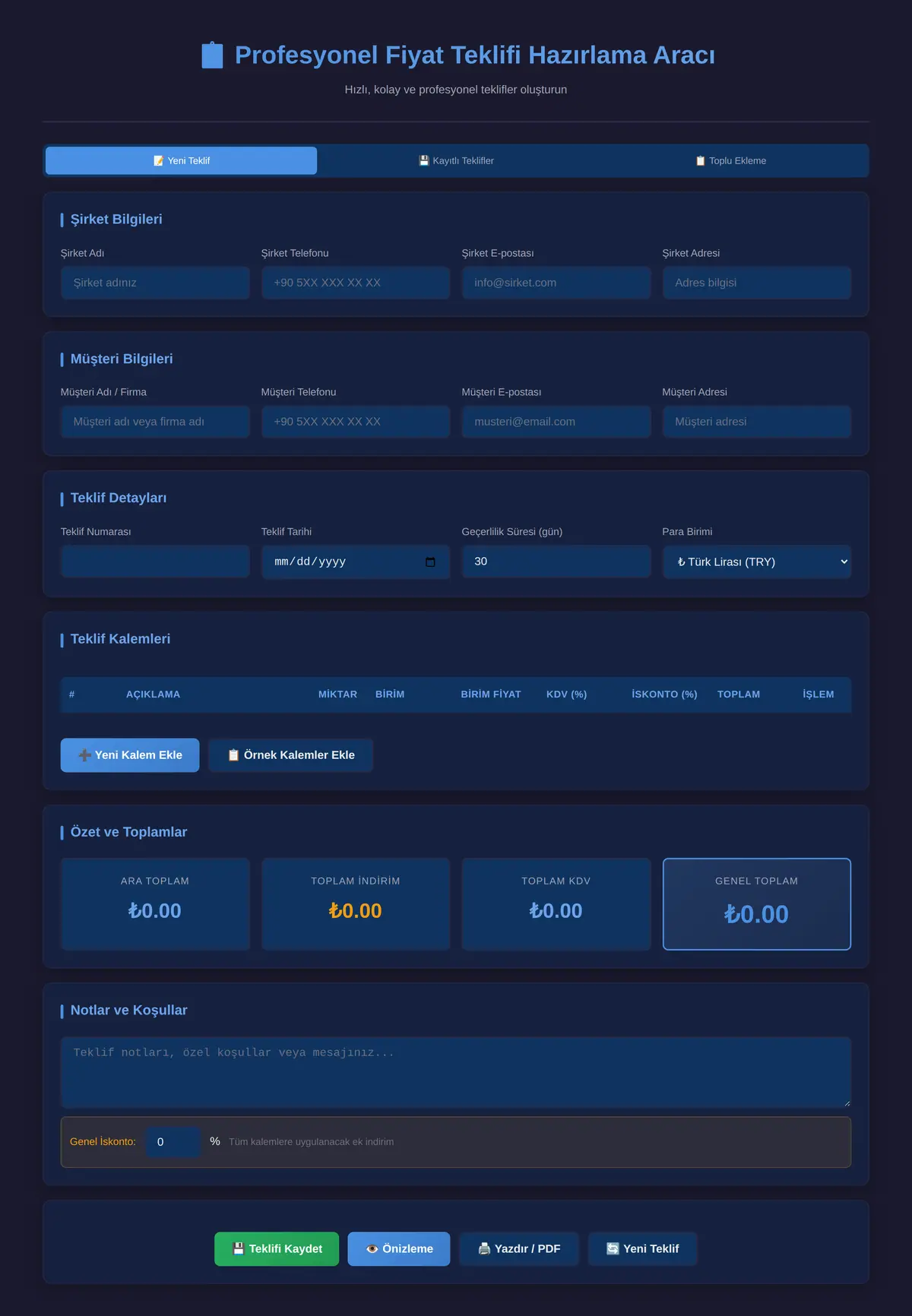Click the TOPLAM KDV summary card
The width and height of the screenshot is (912, 1316).
(x=556, y=904)
